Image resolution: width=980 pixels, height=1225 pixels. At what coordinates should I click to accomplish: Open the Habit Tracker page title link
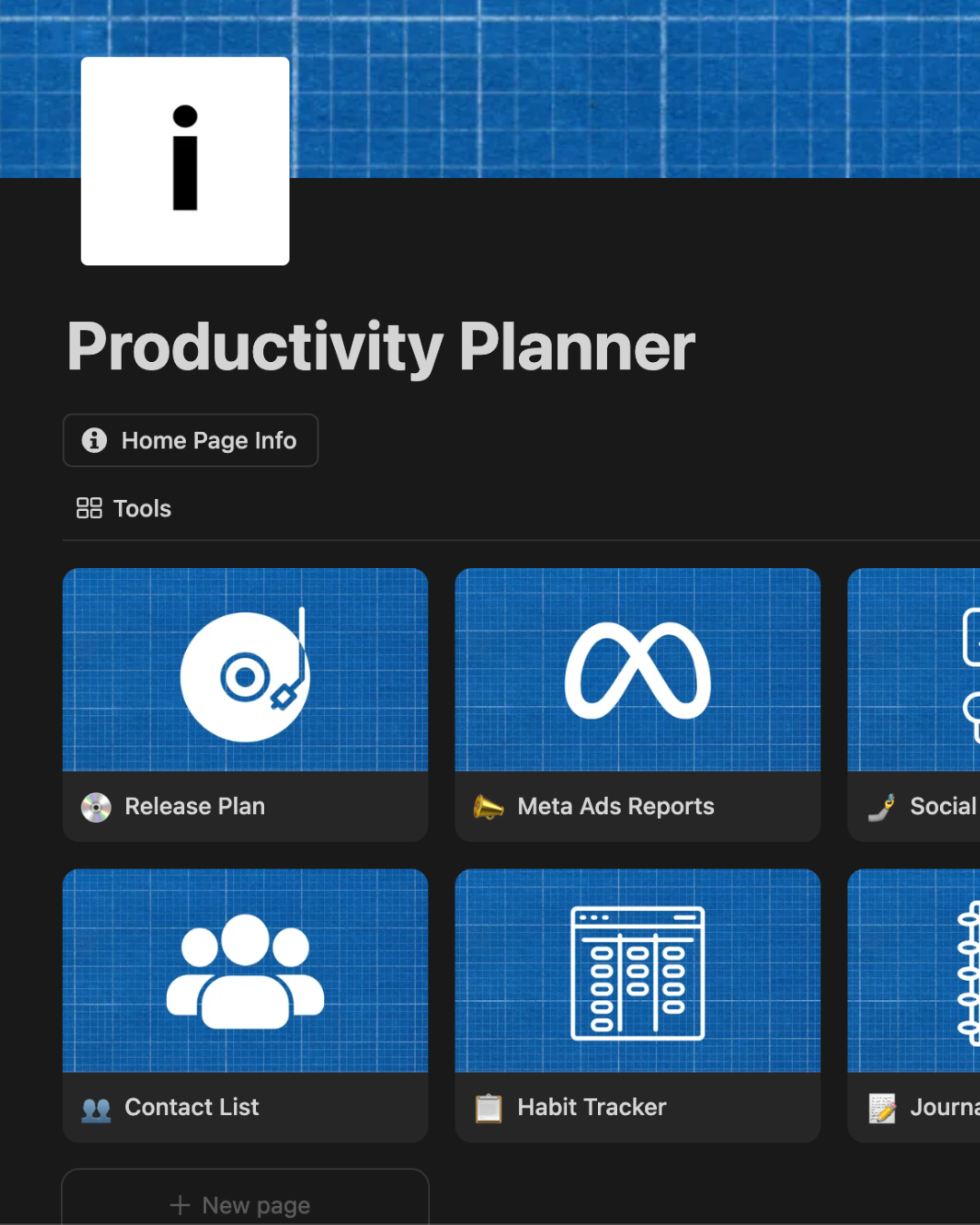click(592, 1107)
